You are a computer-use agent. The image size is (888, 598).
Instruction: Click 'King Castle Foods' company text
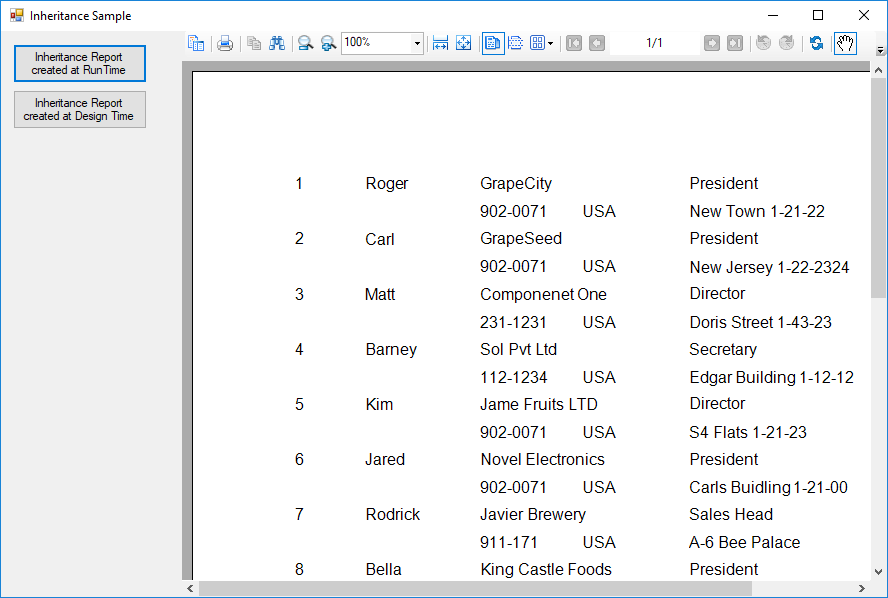point(546,569)
